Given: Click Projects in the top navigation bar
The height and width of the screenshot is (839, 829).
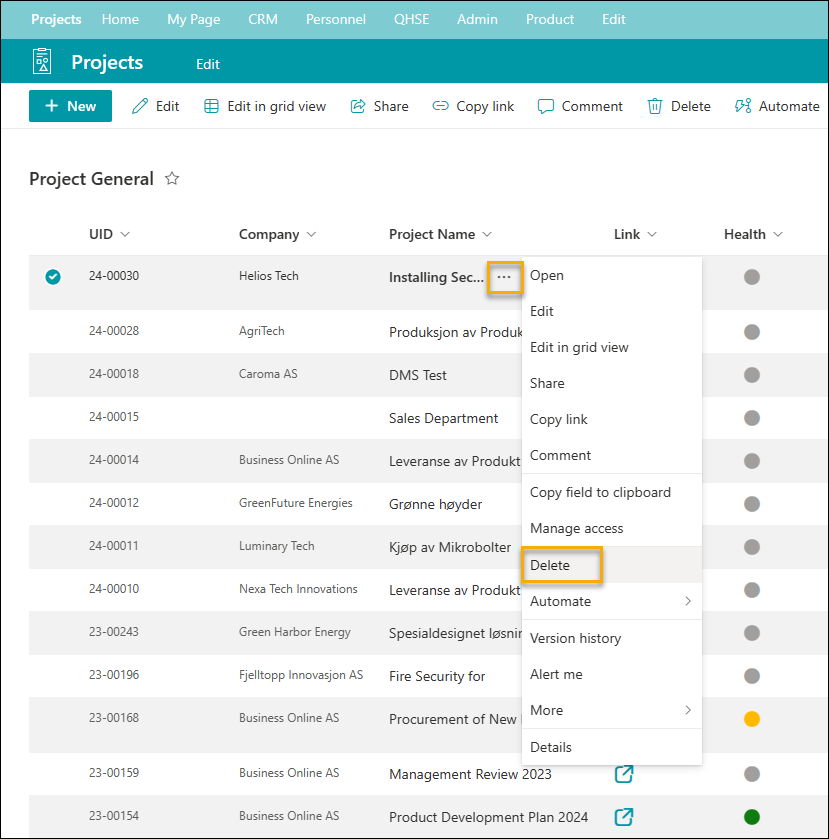Looking at the screenshot, I should pyautogui.click(x=56, y=19).
